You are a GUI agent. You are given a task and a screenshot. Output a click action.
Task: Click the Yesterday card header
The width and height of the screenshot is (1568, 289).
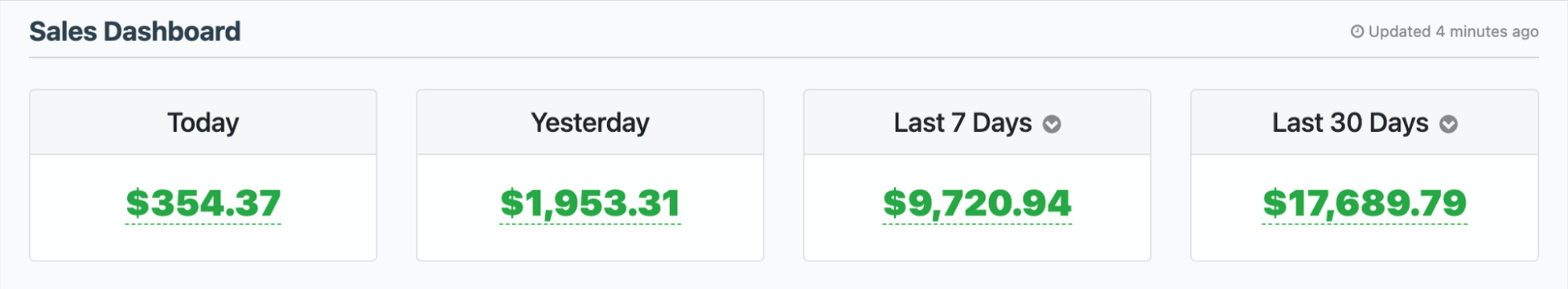tap(590, 123)
